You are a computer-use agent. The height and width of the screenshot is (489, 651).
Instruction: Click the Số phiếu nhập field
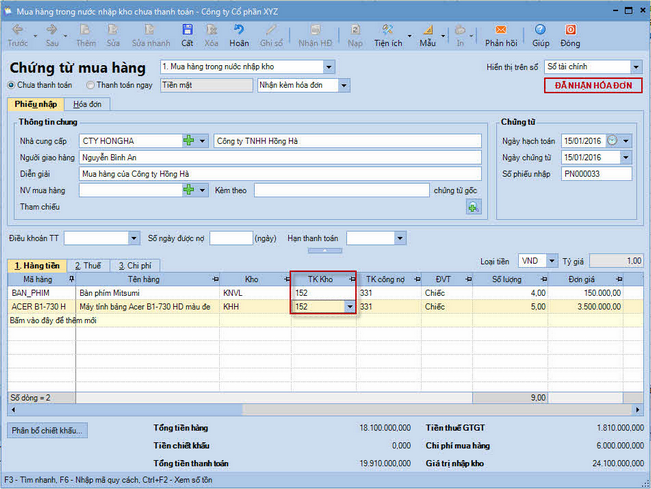[x=597, y=174]
